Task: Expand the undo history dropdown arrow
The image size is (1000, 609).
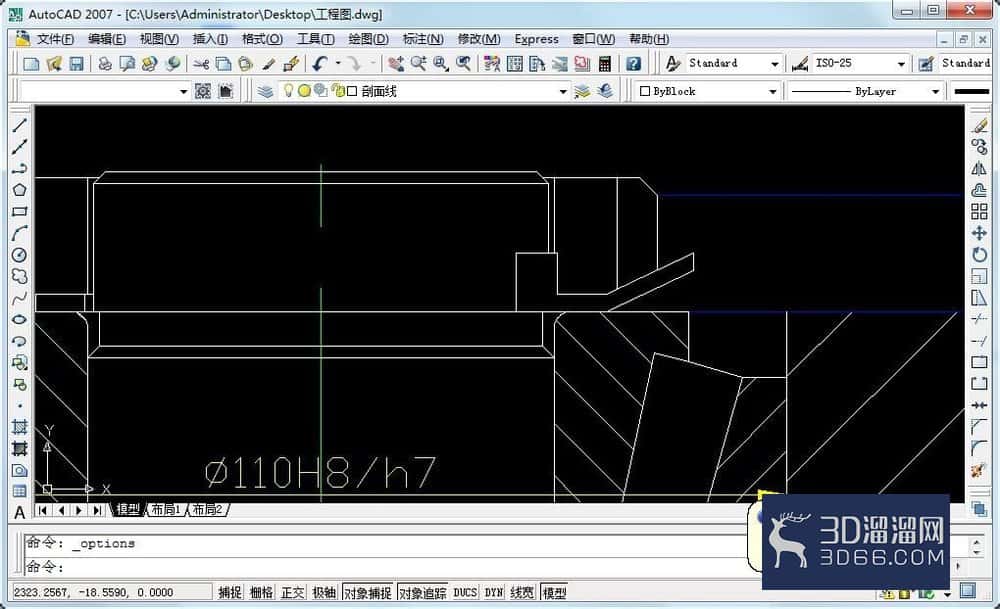Action: [338, 63]
